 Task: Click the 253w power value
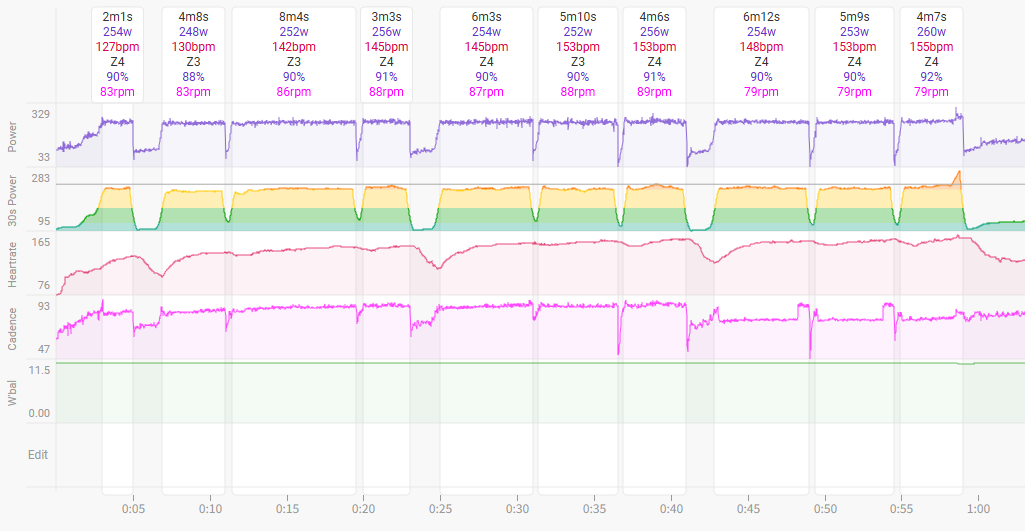pos(854,31)
